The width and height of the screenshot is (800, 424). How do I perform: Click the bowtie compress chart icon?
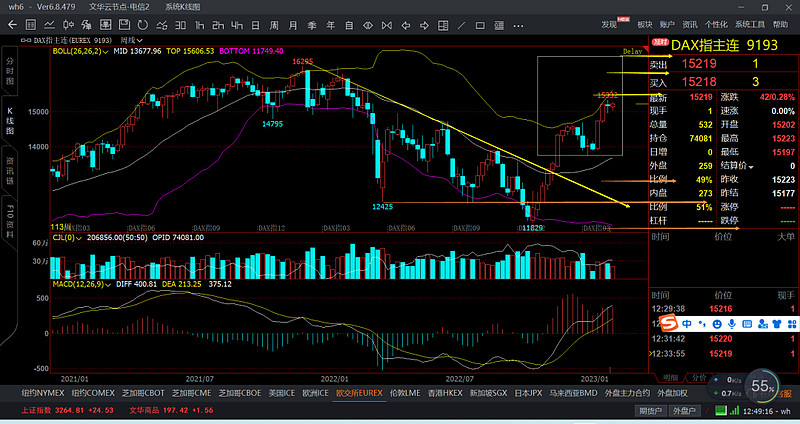(x=387, y=25)
